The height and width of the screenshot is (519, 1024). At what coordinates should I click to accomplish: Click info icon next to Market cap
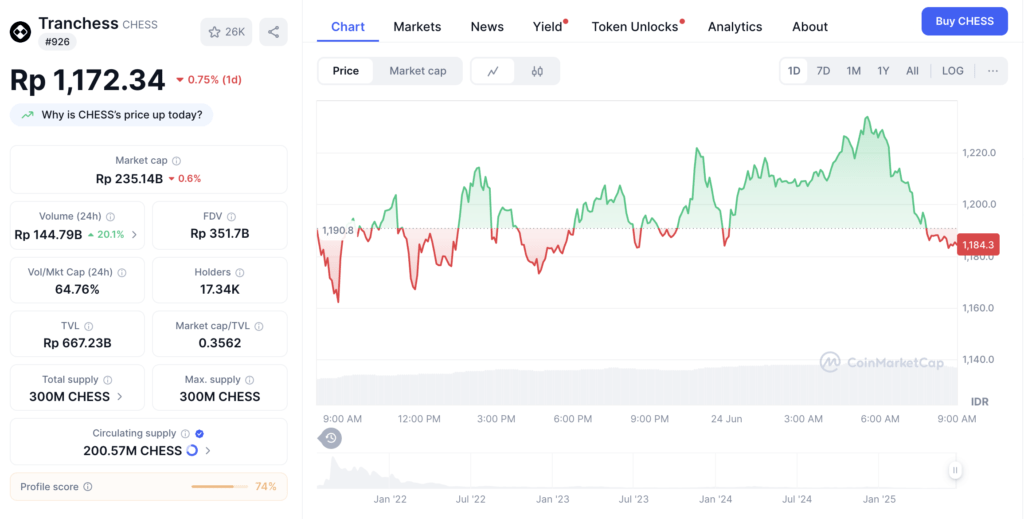click(x=176, y=161)
